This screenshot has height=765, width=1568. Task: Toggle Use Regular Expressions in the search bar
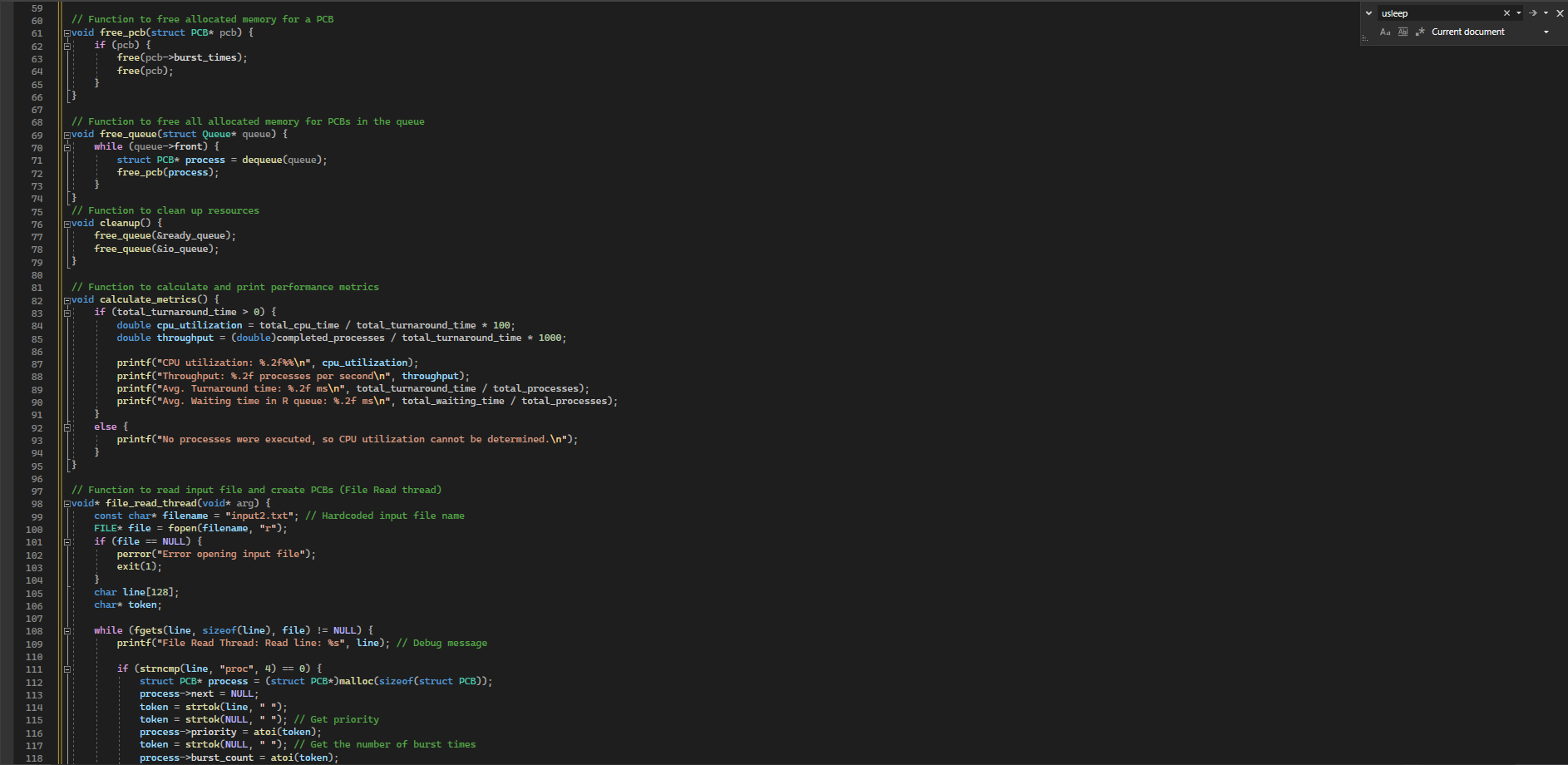click(x=1420, y=32)
